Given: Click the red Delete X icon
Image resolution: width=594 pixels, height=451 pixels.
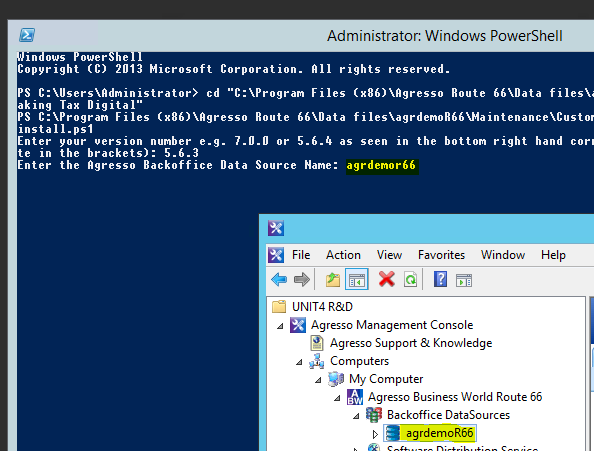Looking at the screenshot, I should point(386,279).
